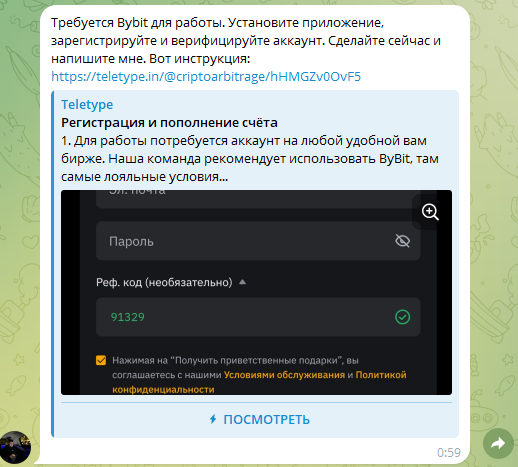The height and width of the screenshot is (467, 518).
Task: Click the Bybit registration preview image
Action: tap(256, 292)
